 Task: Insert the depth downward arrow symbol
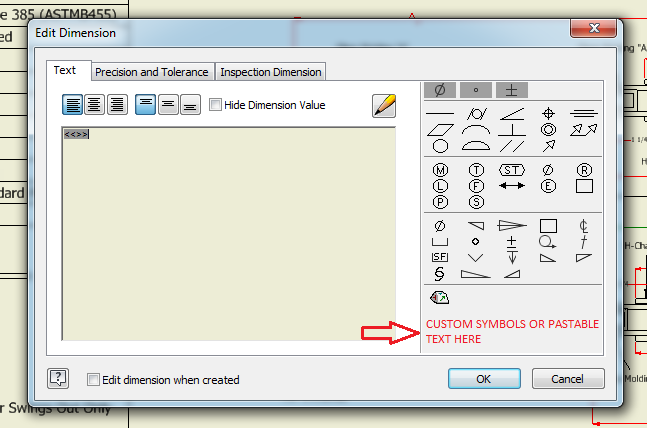[512, 258]
